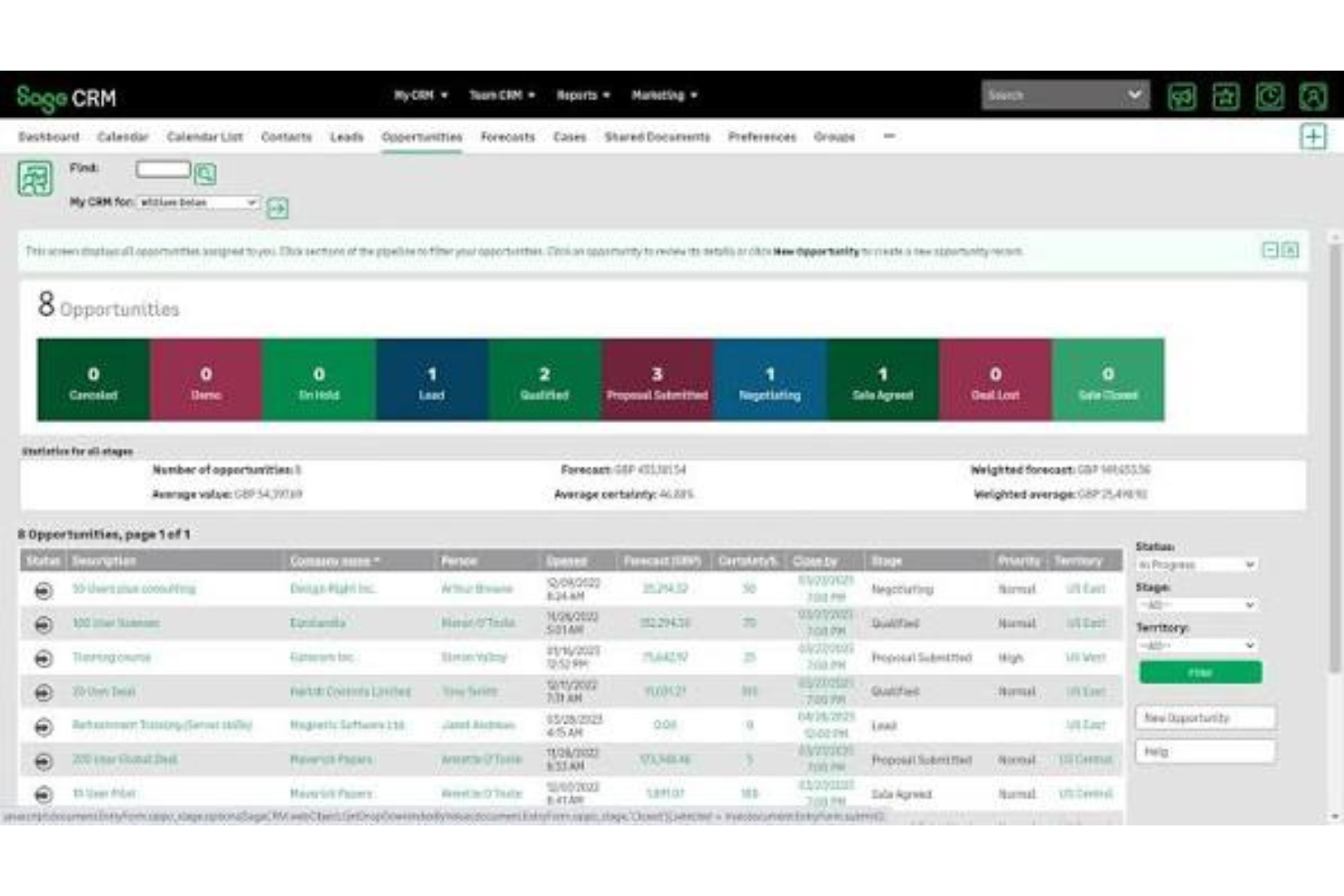
Task: Filter pipeline by Lead stage block
Action: pos(432,380)
